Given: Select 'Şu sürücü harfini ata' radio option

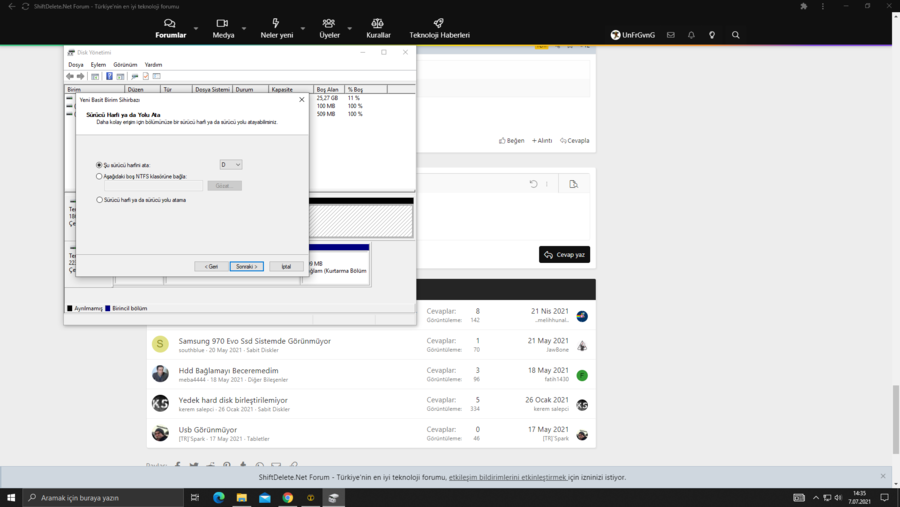Looking at the screenshot, I should click(99, 165).
